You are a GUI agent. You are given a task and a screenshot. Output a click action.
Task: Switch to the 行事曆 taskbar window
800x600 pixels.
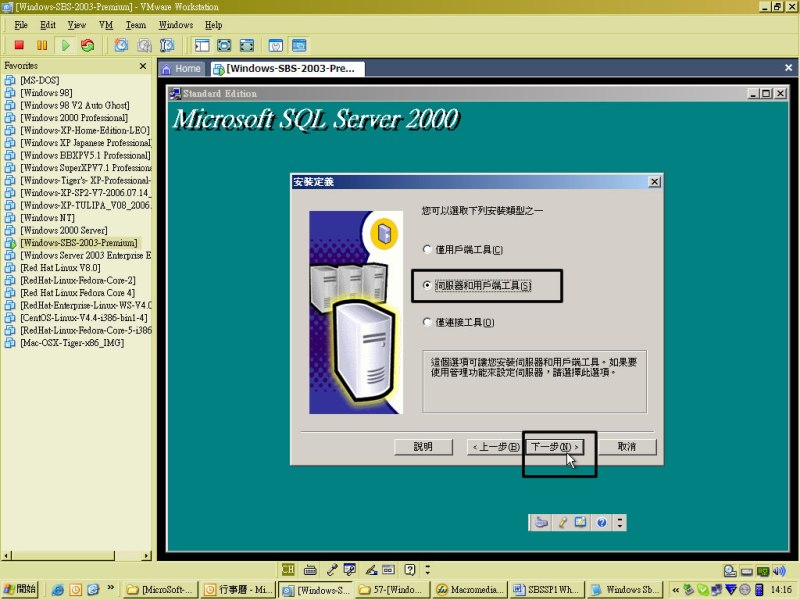point(238,590)
